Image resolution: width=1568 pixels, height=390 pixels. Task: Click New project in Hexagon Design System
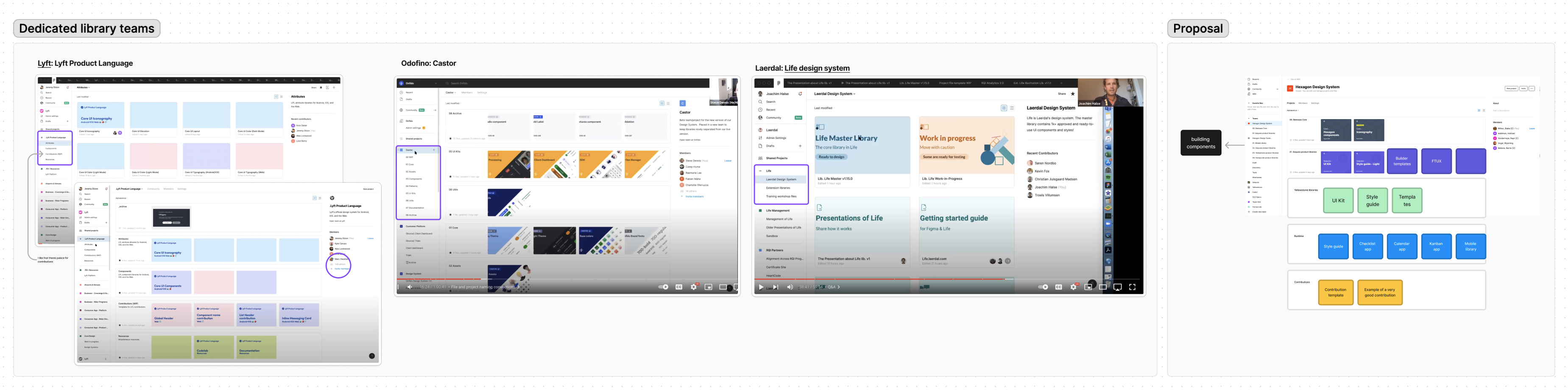coord(1511,88)
